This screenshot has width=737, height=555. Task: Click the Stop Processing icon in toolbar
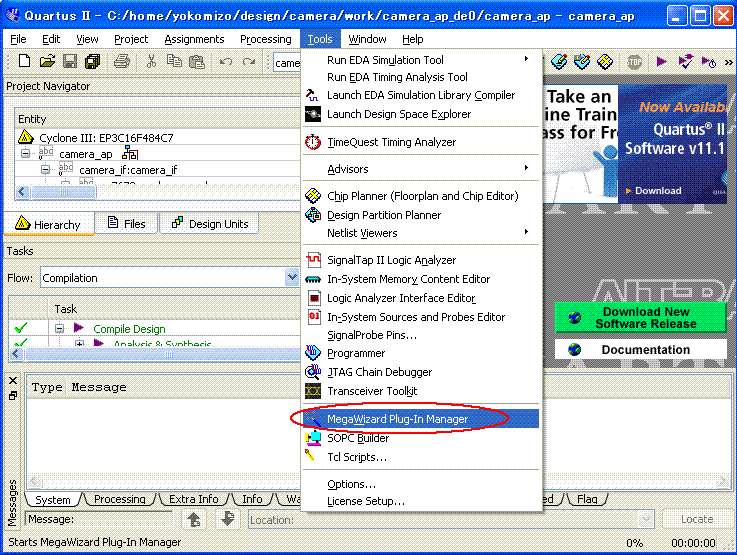coord(634,62)
